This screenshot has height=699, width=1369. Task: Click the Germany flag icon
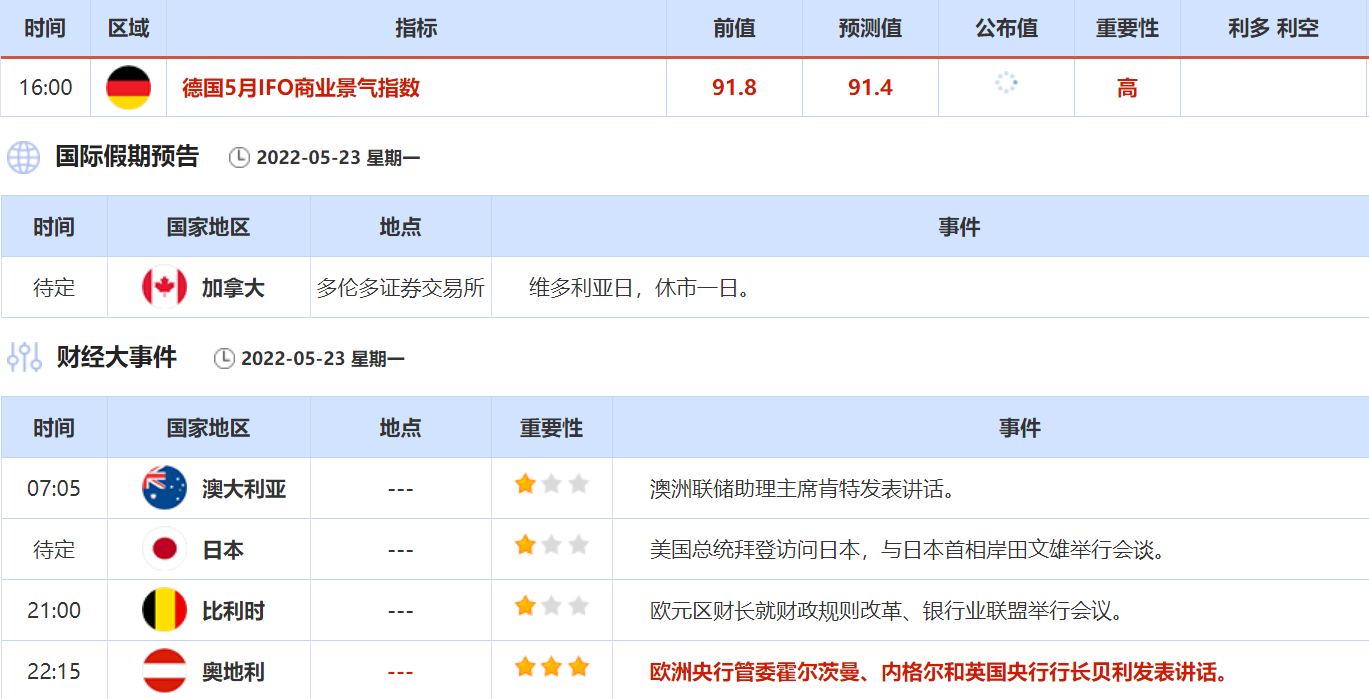pyautogui.click(x=128, y=88)
